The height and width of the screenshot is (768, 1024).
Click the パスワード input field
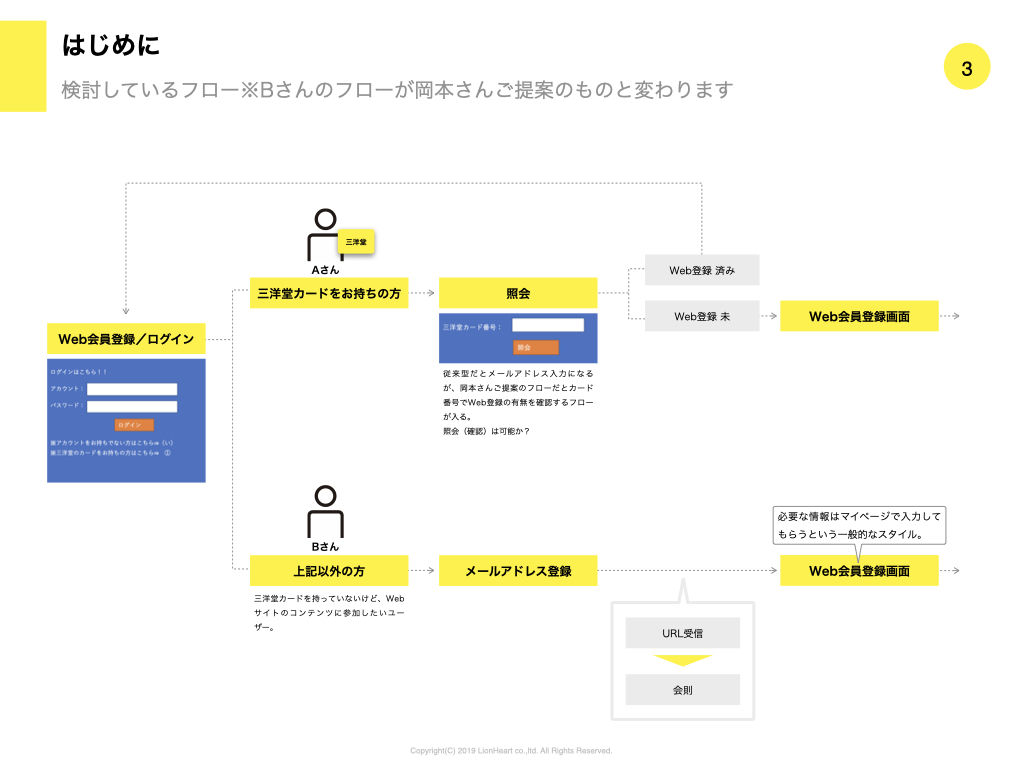(x=132, y=407)
